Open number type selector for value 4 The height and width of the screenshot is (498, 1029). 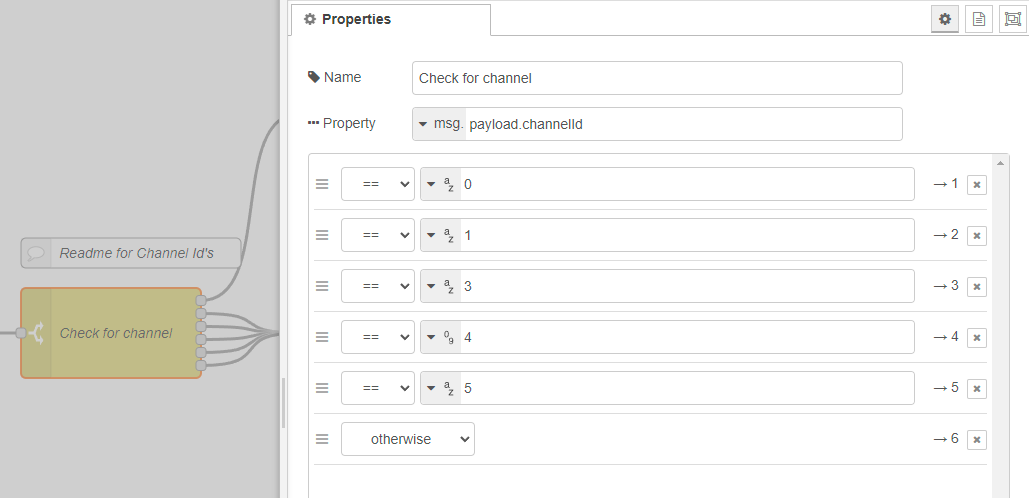click(x=441, y=337)
